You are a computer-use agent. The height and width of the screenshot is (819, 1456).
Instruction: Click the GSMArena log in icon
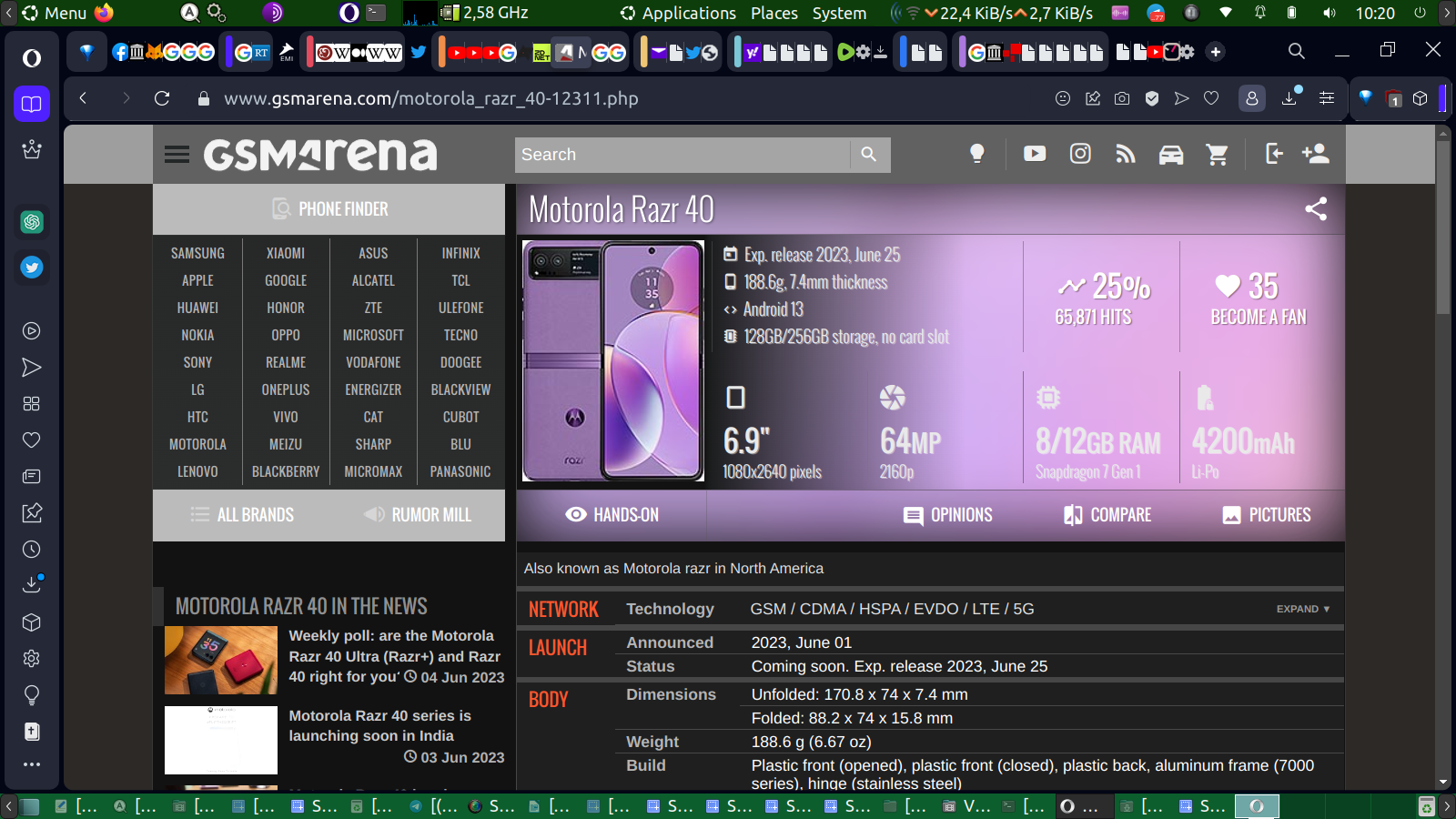pyautogui.click(x=1274, y=154)
